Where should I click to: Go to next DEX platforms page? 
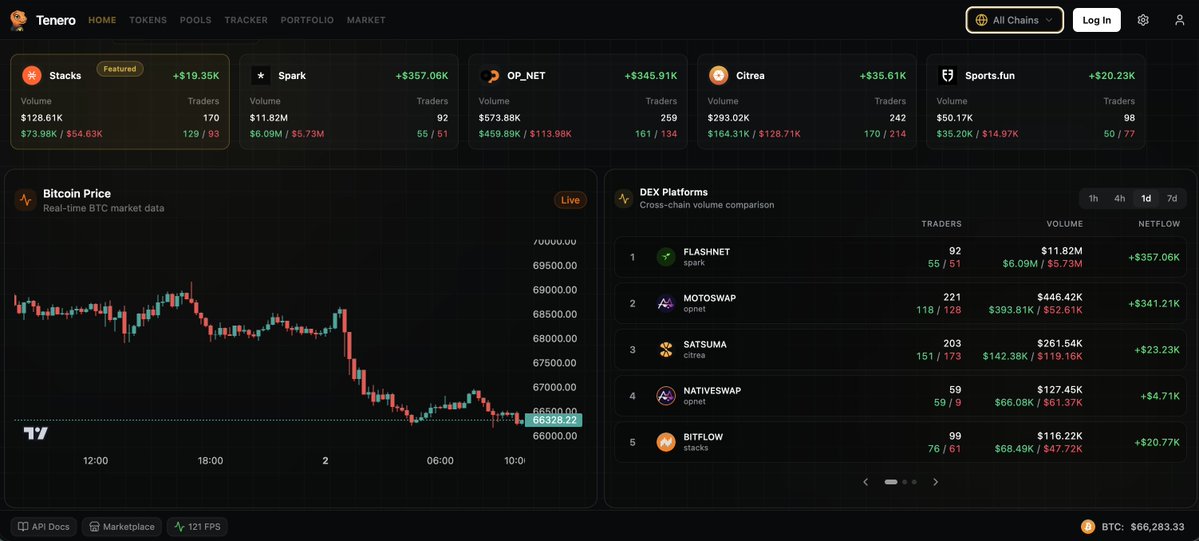935,482
